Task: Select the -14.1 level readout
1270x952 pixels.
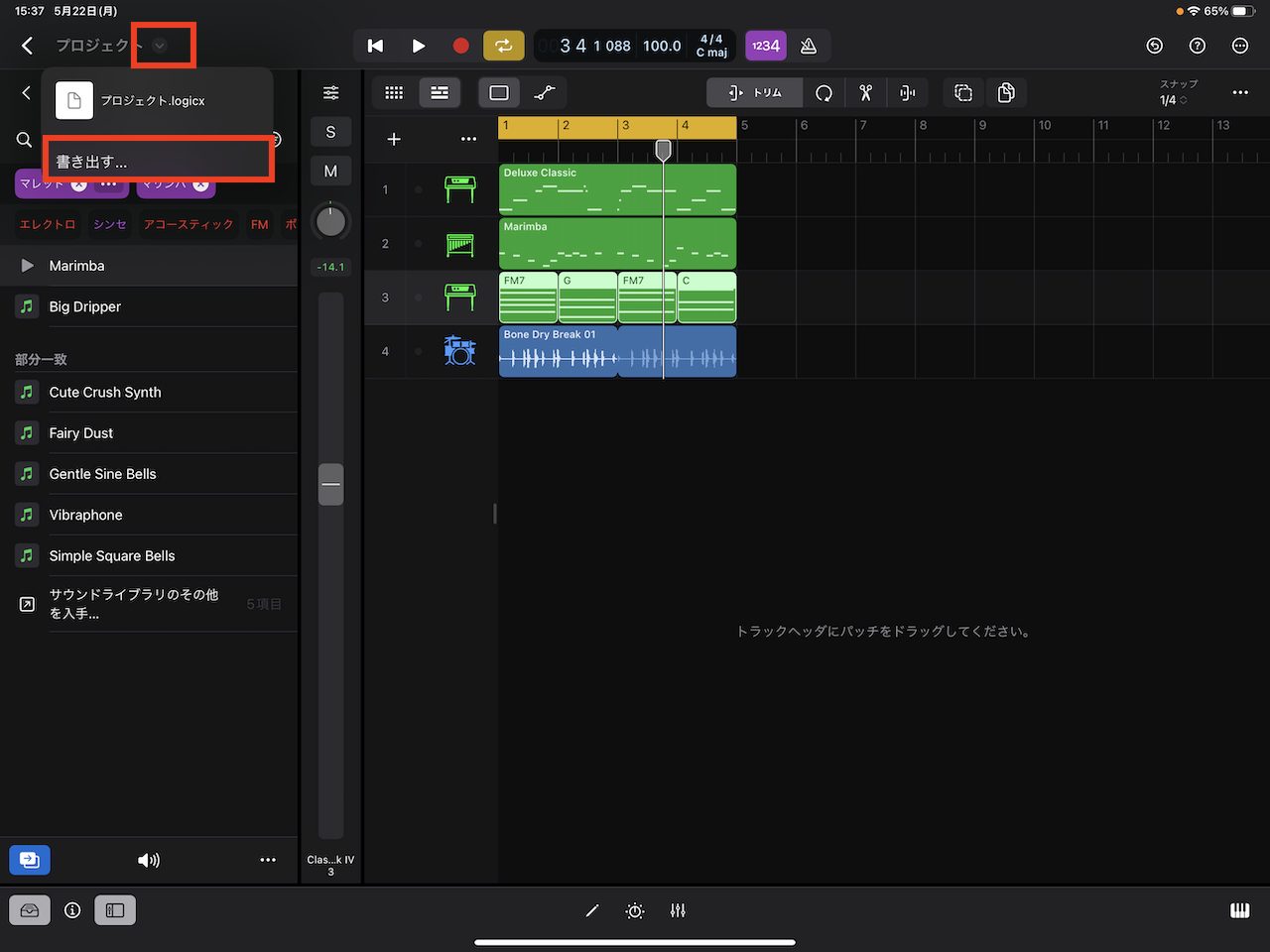Action: pyautogui.click(x=330, y=267)
